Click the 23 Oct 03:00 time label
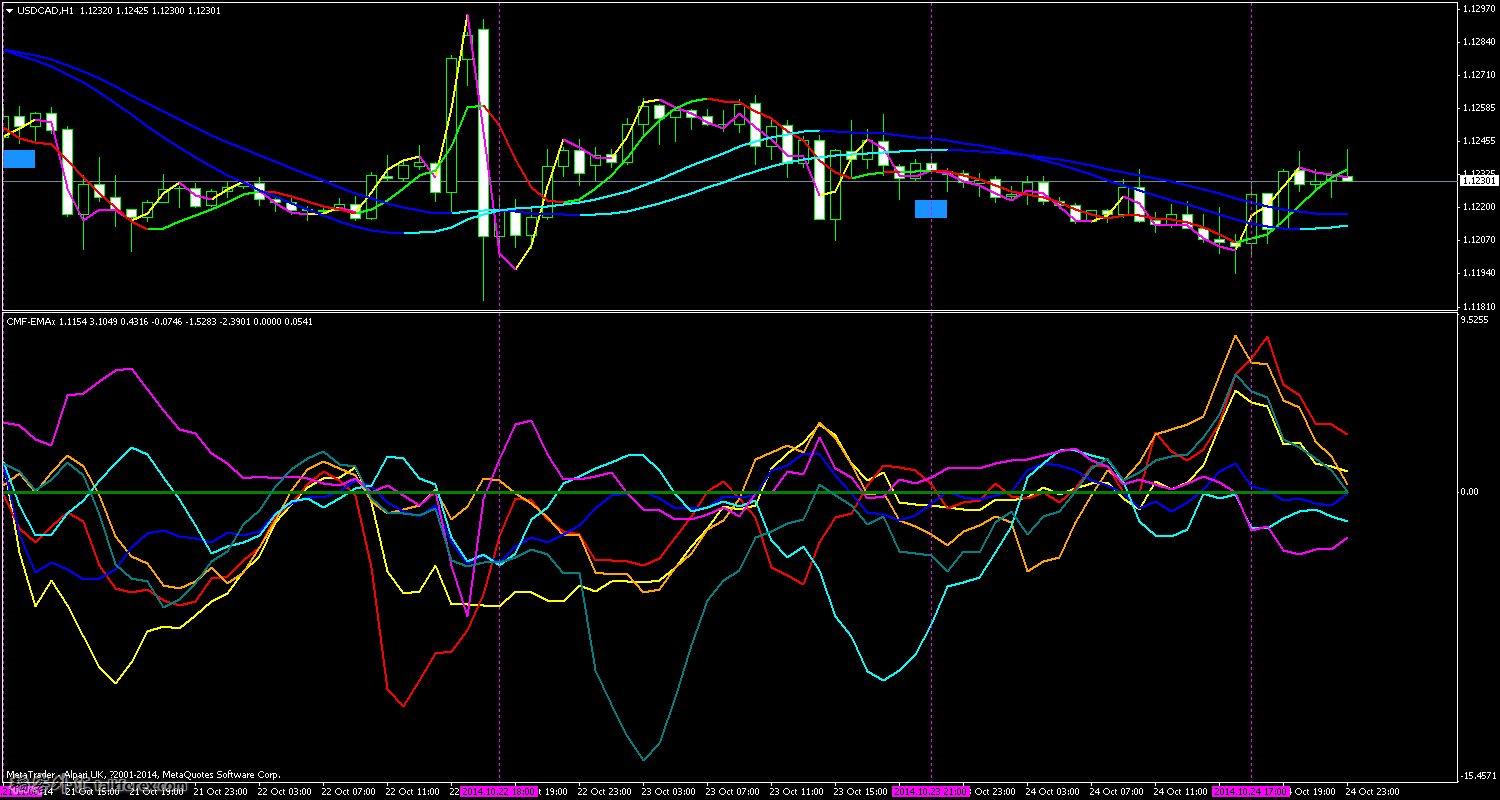Screen dimensions: 1500x800 click(x=669, y=791)
